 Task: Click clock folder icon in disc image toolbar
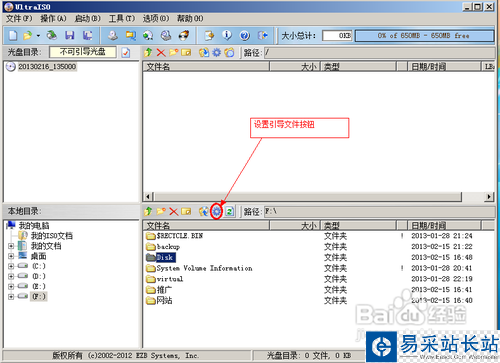coord(229,52)
